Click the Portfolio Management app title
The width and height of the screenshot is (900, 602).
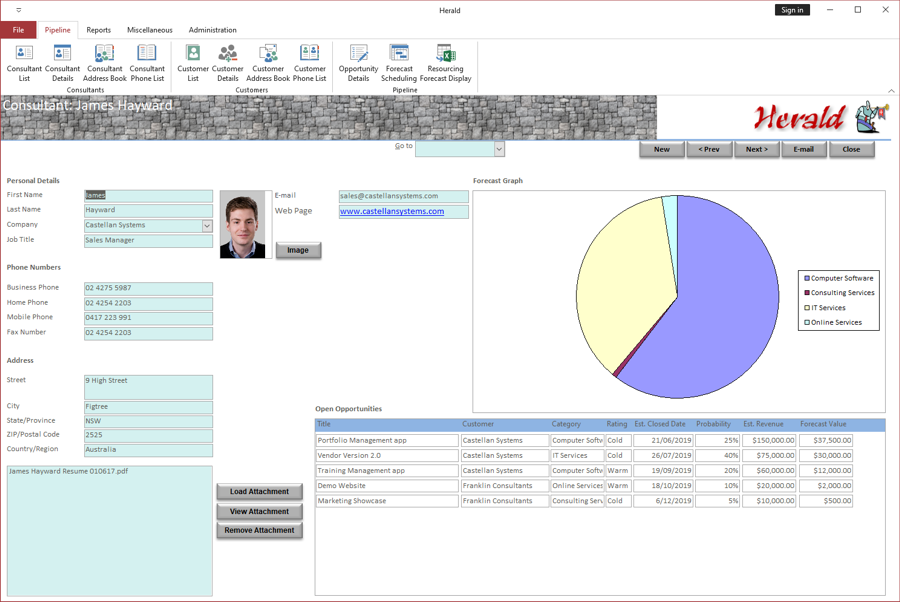(387, 441)
